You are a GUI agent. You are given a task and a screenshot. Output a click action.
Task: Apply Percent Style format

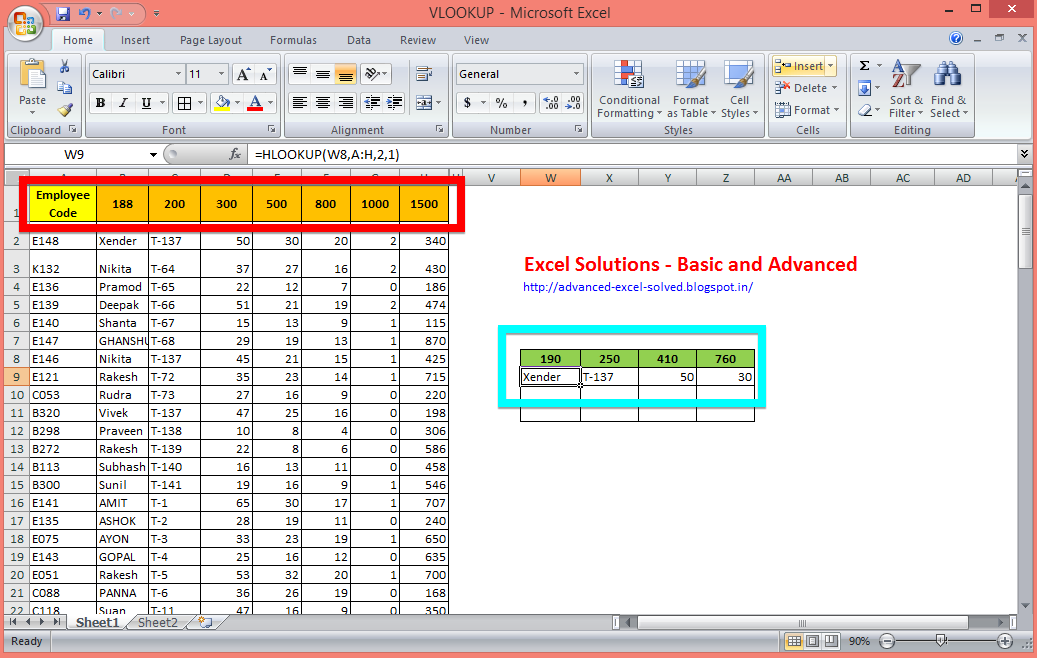click(x=501, y=103)
